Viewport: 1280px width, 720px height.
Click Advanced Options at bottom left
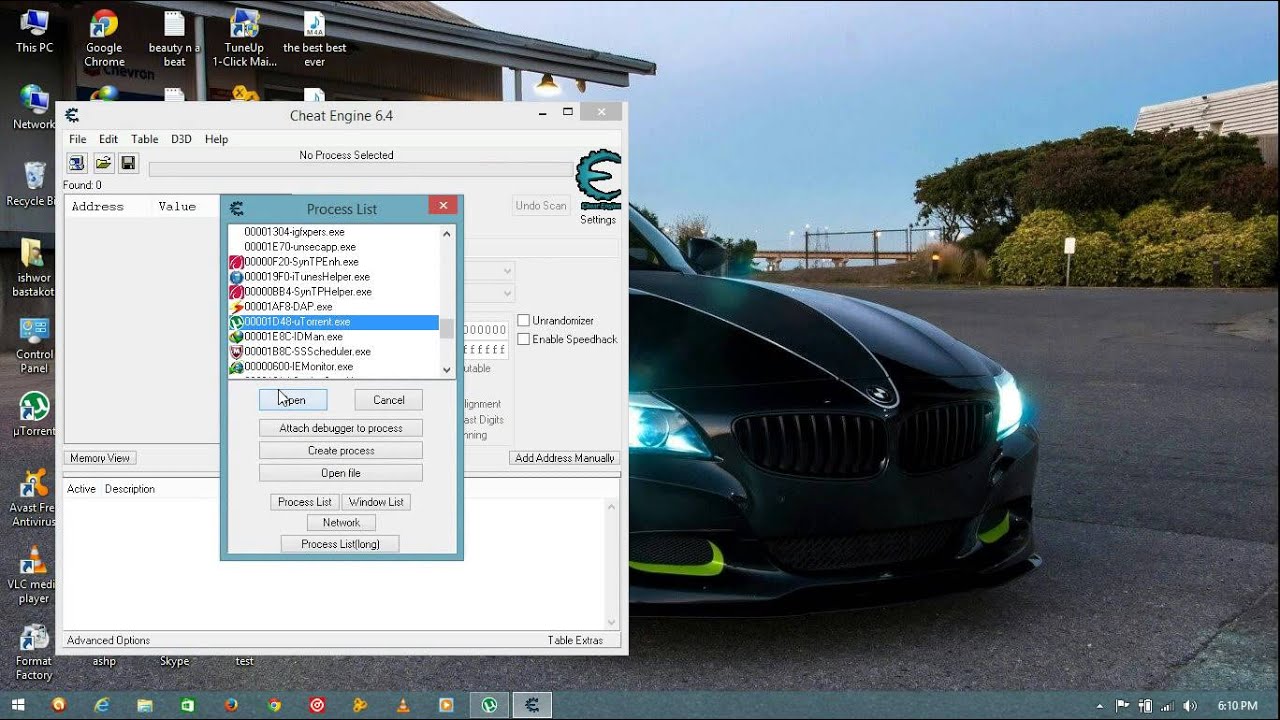point(108,640)
